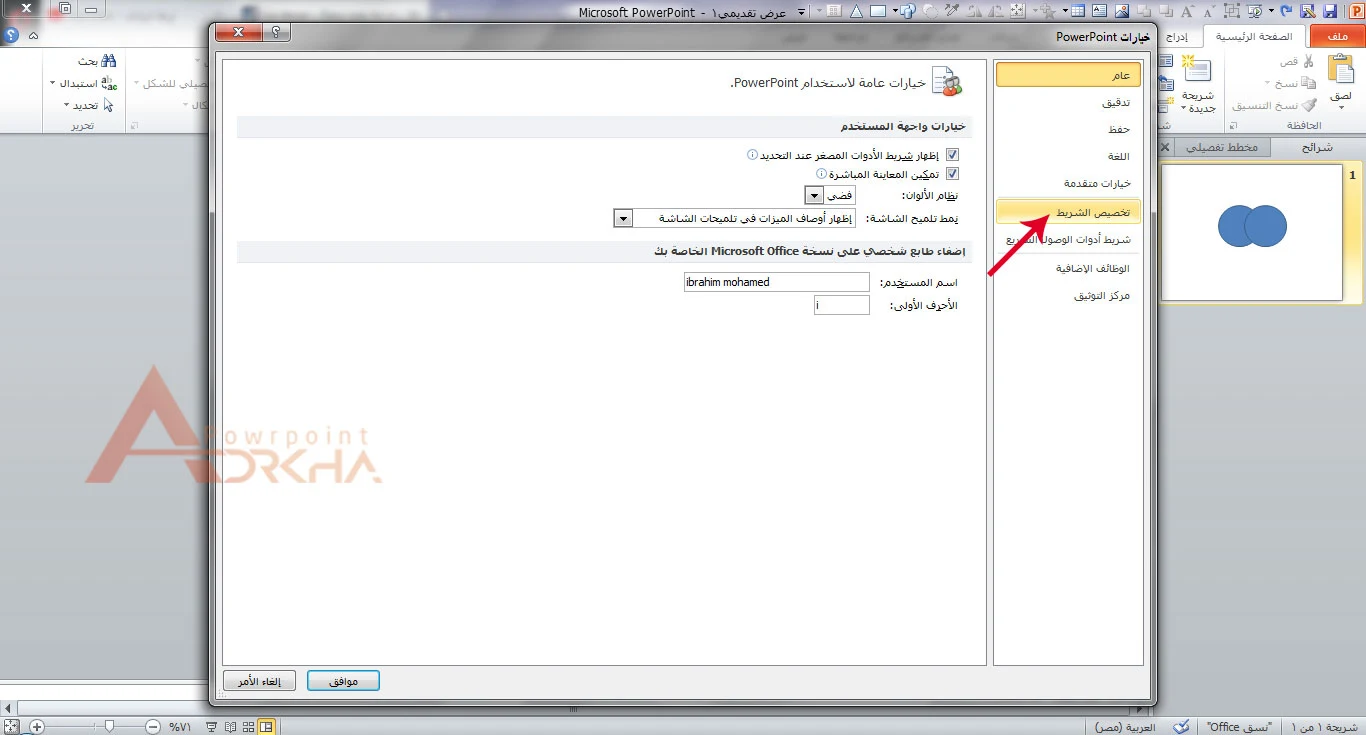Select the General category in options list
Image resolution: width=1366 pixels, height=735 pixels.
tap(1068, 75)
